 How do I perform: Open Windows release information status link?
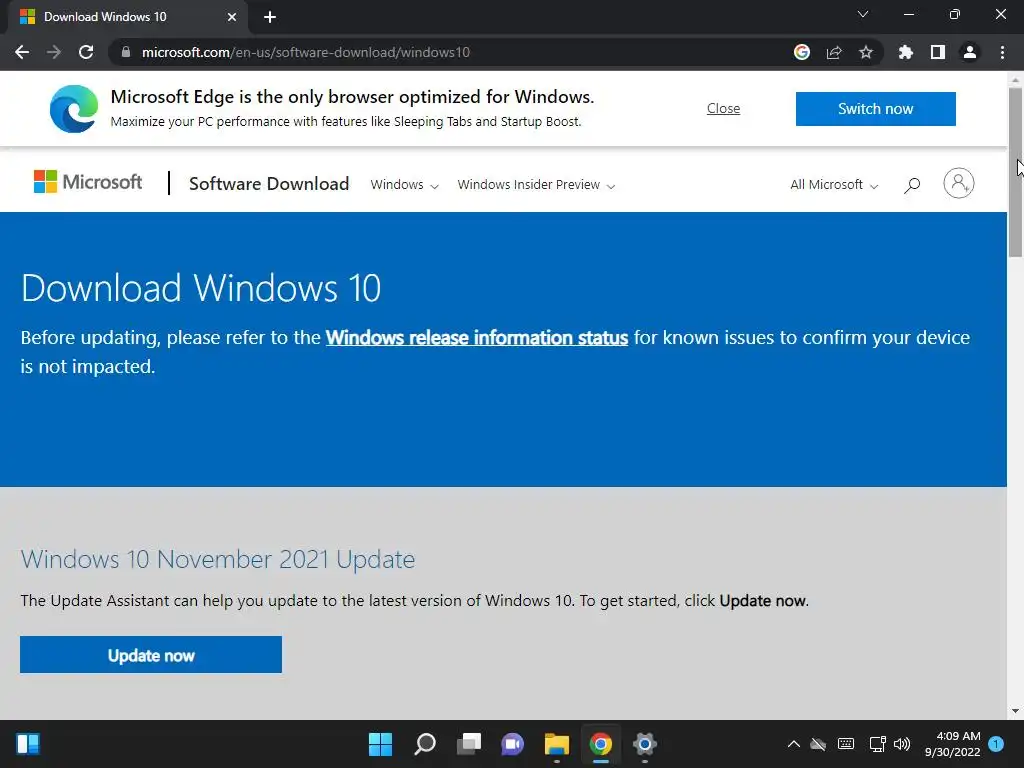tap(477, 338)
